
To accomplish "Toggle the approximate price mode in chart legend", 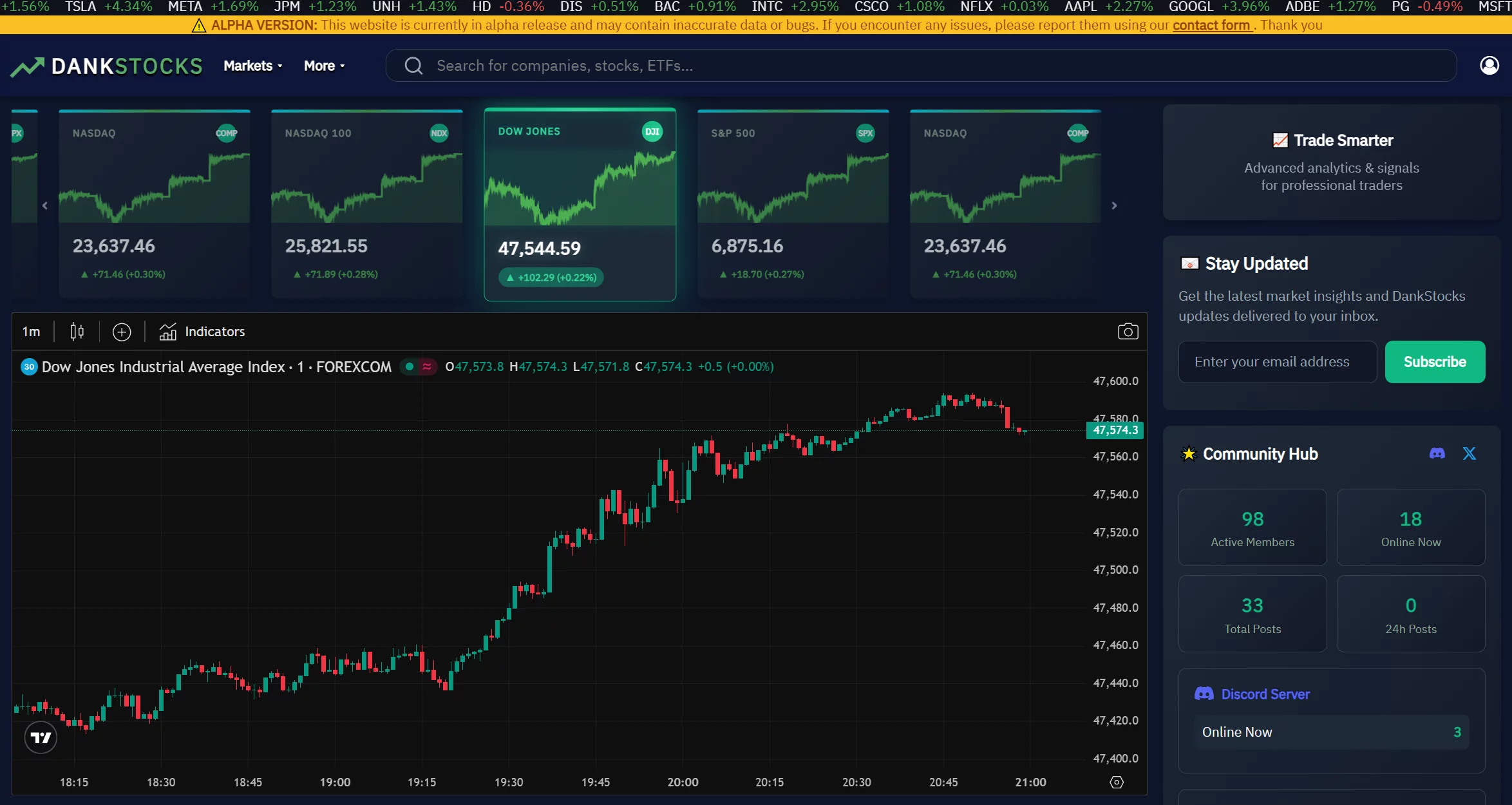I will click(426, 366).
